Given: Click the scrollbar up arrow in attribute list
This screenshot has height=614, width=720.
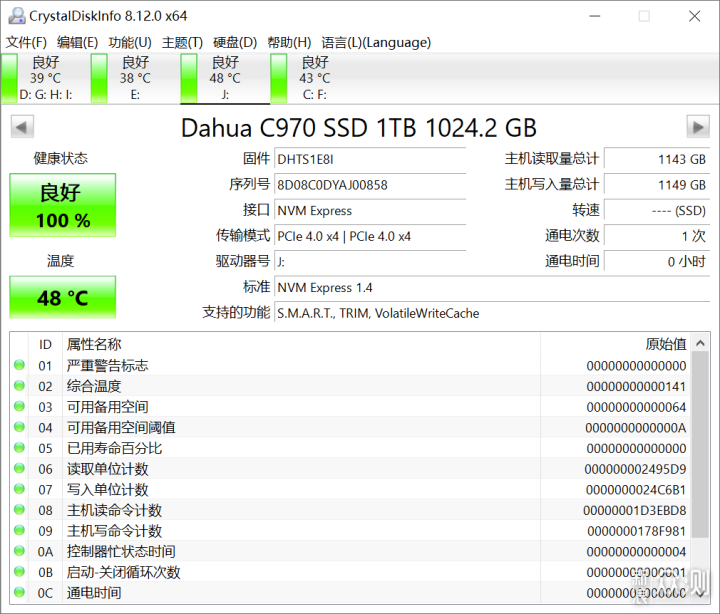Looking at the screenshot, I should pos(700,343).
